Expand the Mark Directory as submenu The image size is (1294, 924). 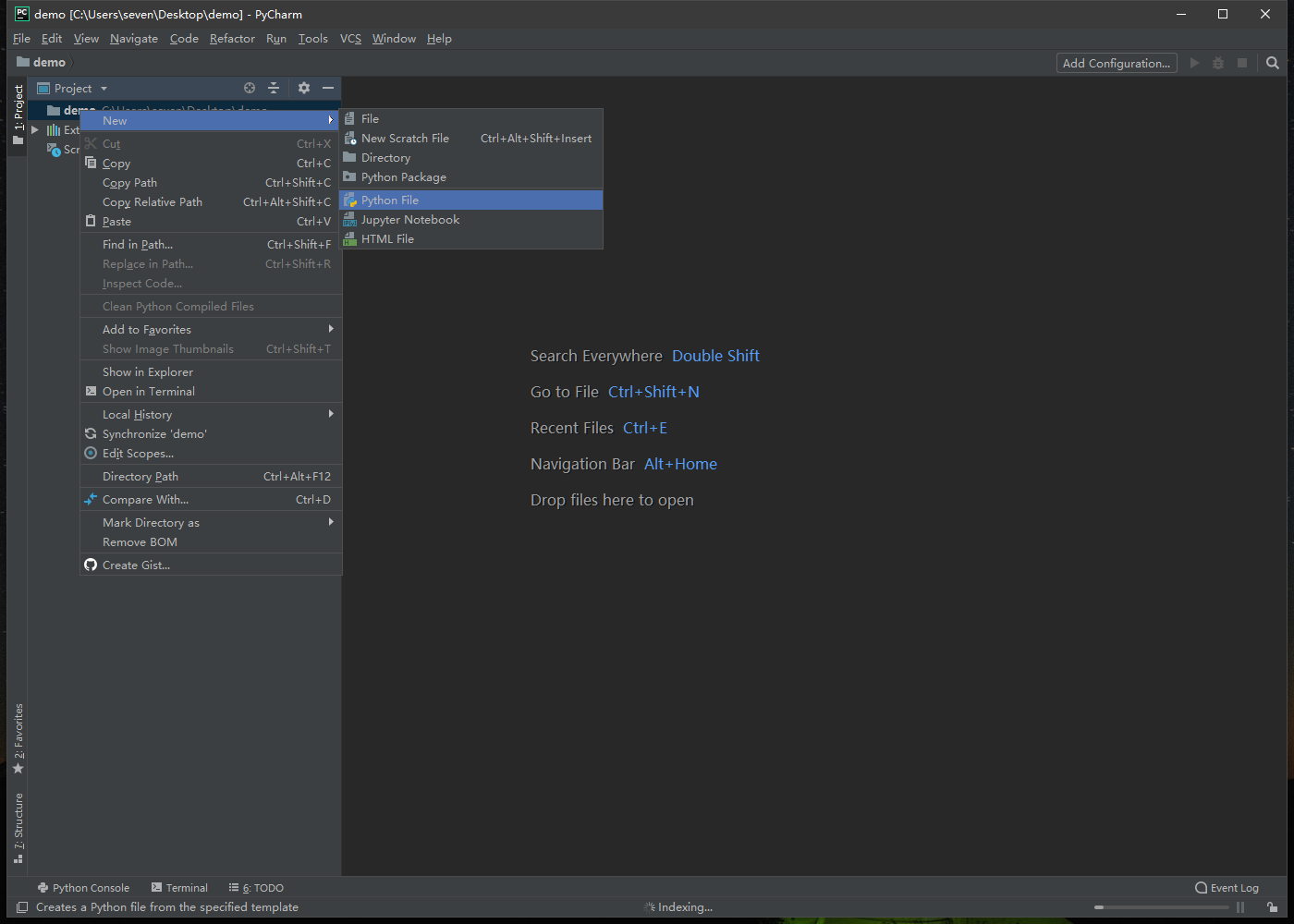331,522
